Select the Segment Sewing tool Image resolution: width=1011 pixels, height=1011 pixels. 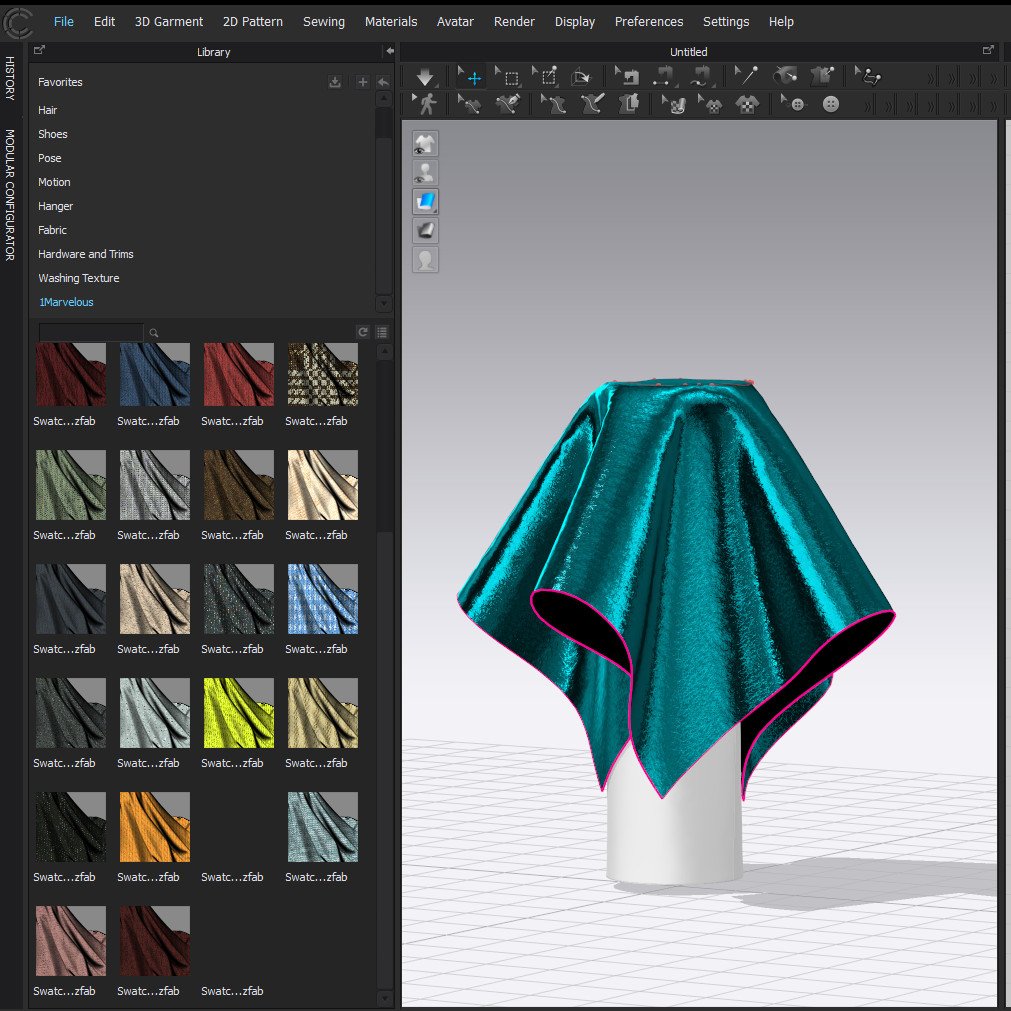pyautogui.click(x=665, y=77)
